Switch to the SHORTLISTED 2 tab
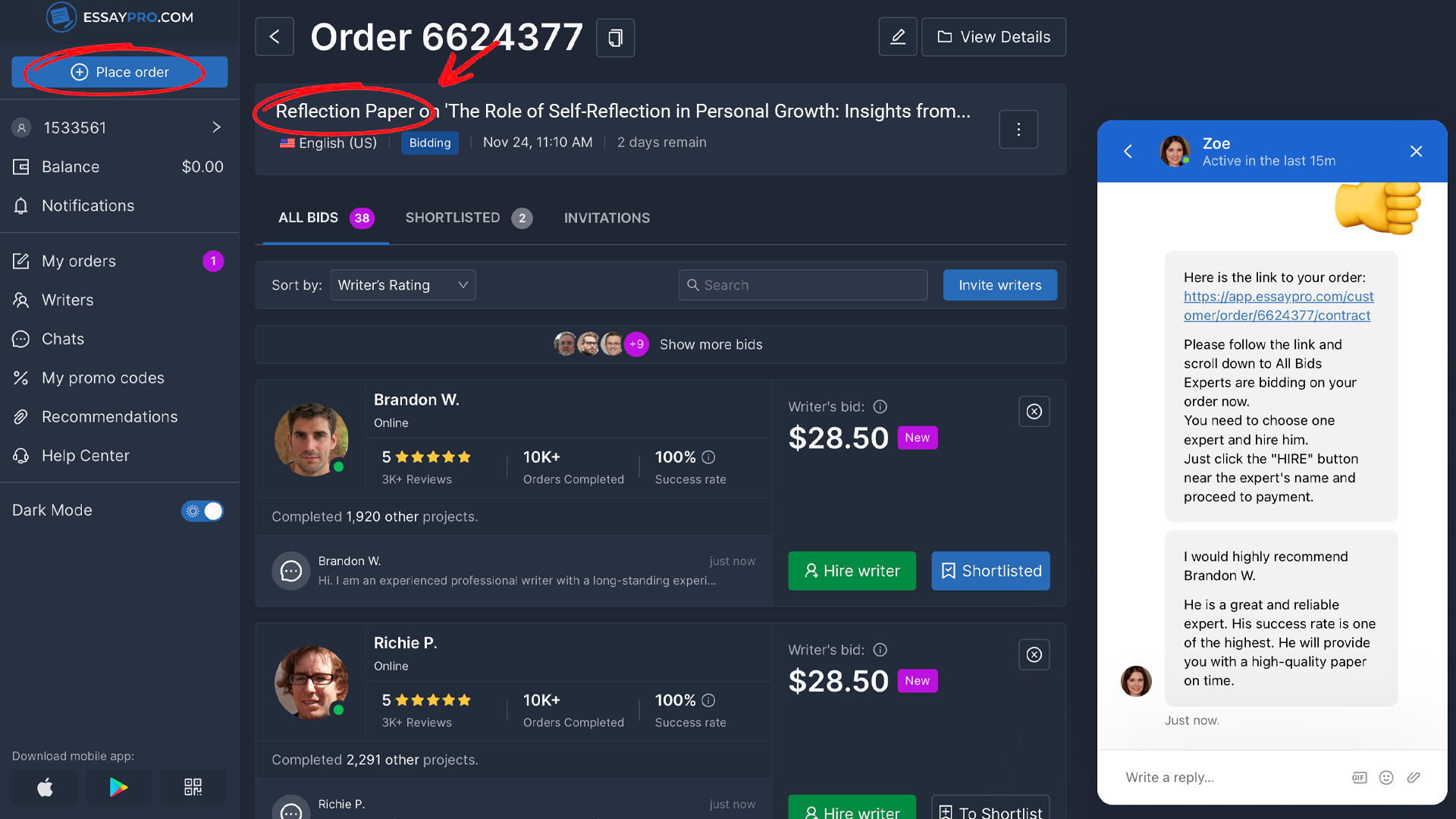The image size is (1456, 819). pyautogui.click(x=467, y=218)
